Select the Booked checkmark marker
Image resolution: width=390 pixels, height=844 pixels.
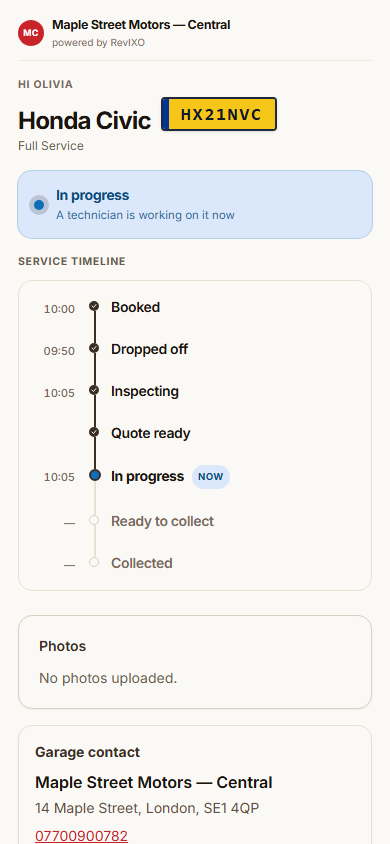coord(94,306)
